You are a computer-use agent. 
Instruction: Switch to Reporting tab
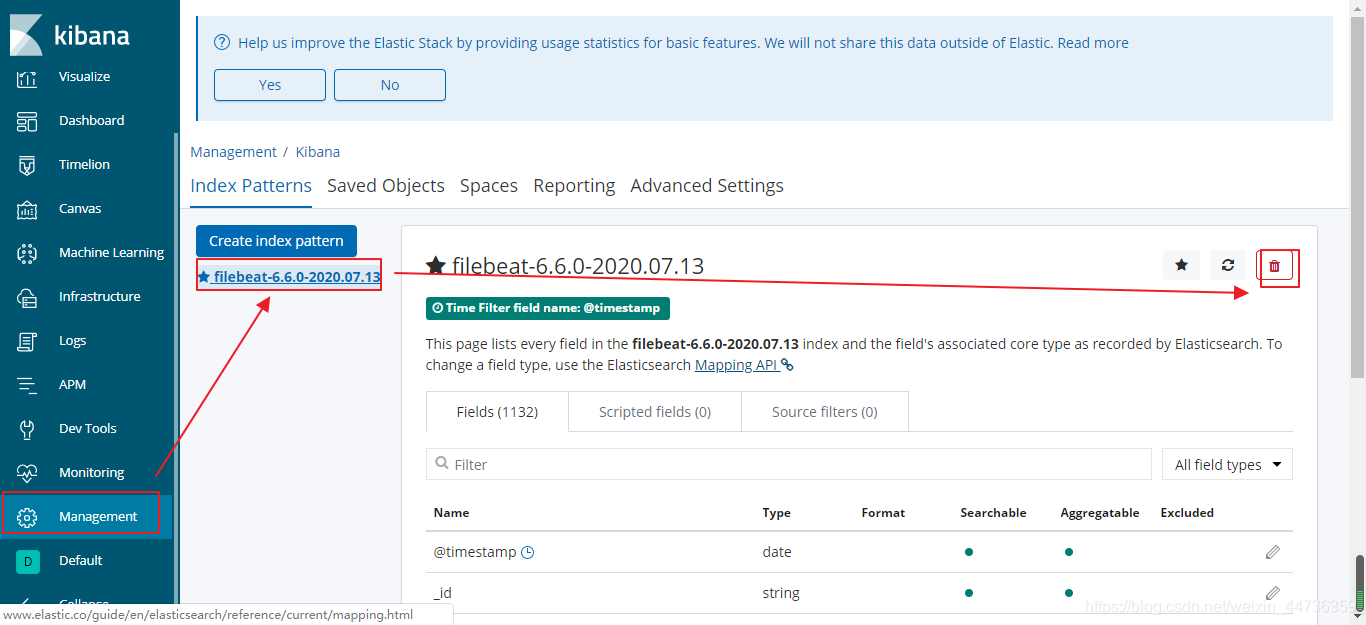(574, 186)
